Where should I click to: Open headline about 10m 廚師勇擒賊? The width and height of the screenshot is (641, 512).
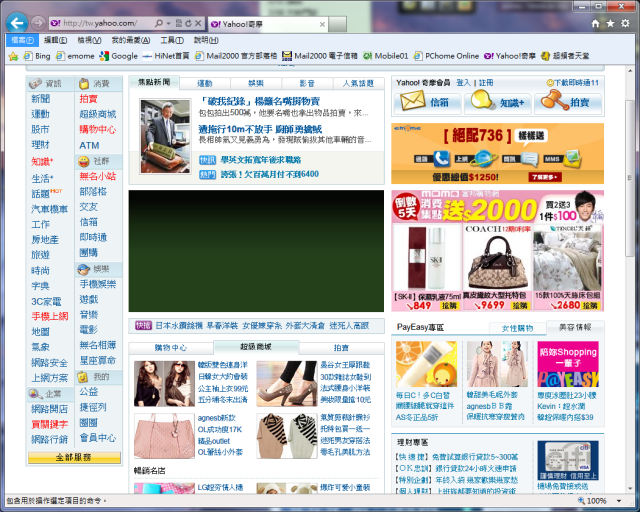pyautogui.click(x=260, y=129)
